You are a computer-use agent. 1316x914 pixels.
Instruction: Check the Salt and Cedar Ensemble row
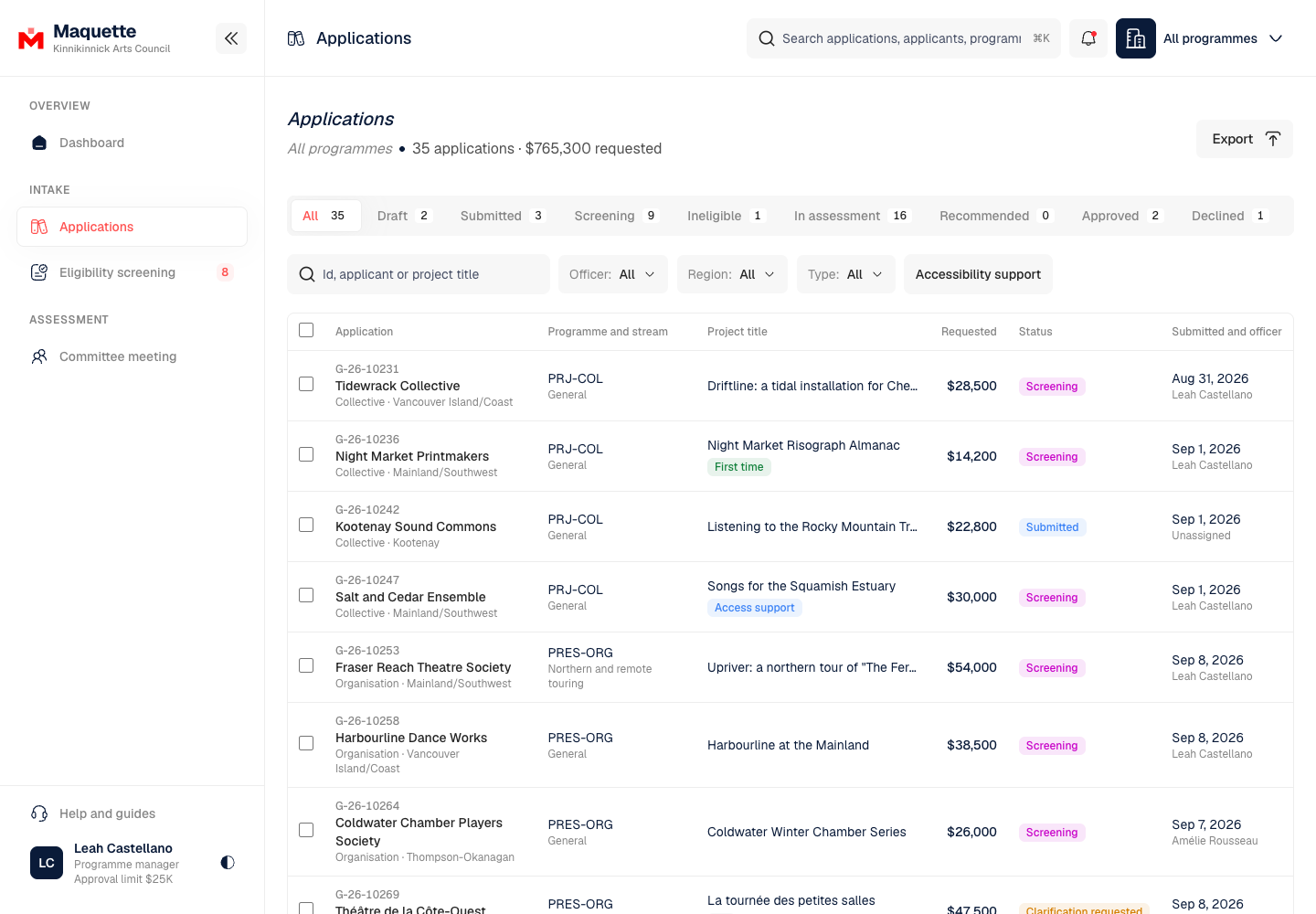[x=306, y=595]
